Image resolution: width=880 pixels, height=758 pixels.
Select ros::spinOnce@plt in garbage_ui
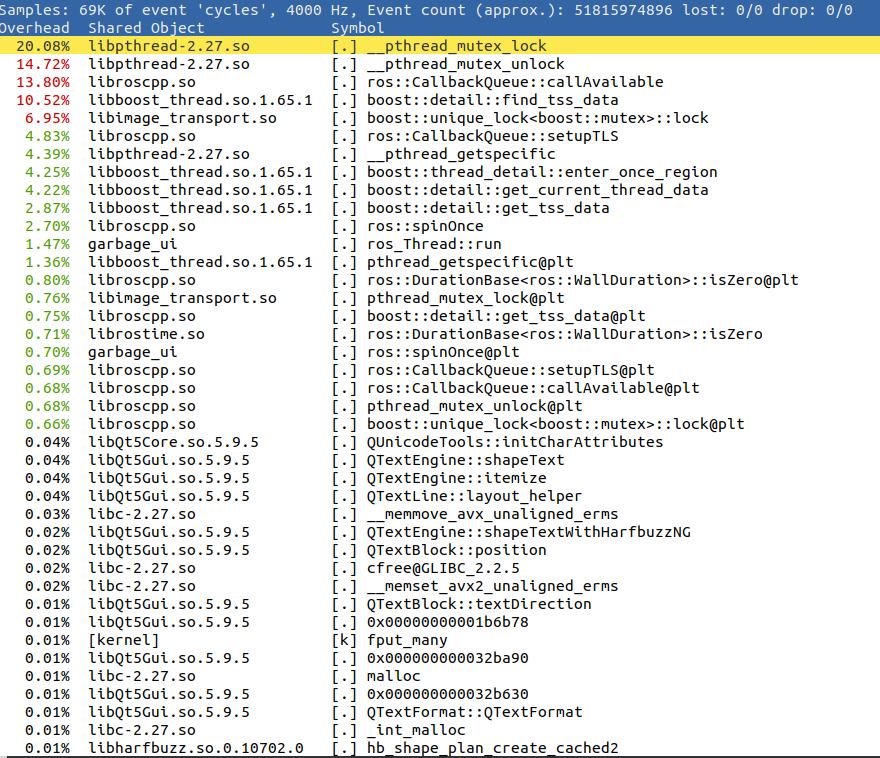click(440, 352)
